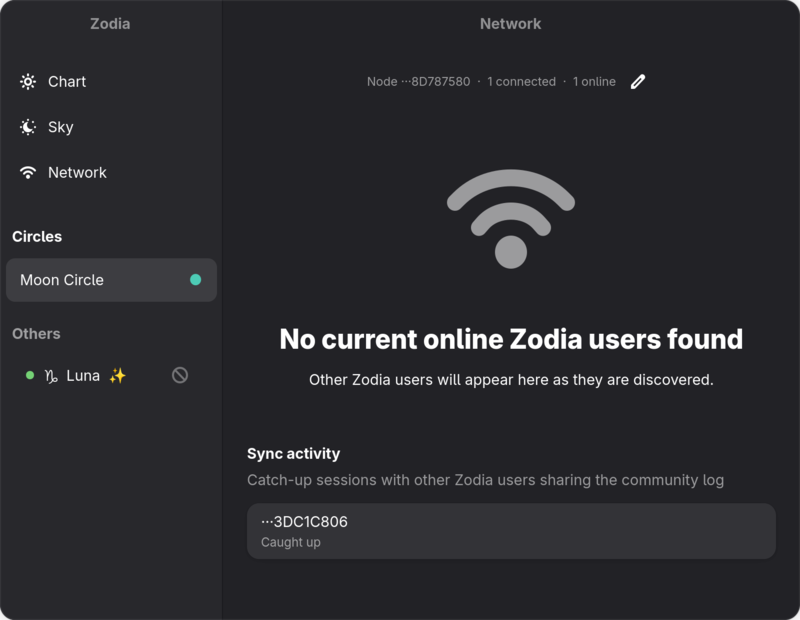
Task: Click the sparkles emoji after Luna
Action: pos(117,376)
